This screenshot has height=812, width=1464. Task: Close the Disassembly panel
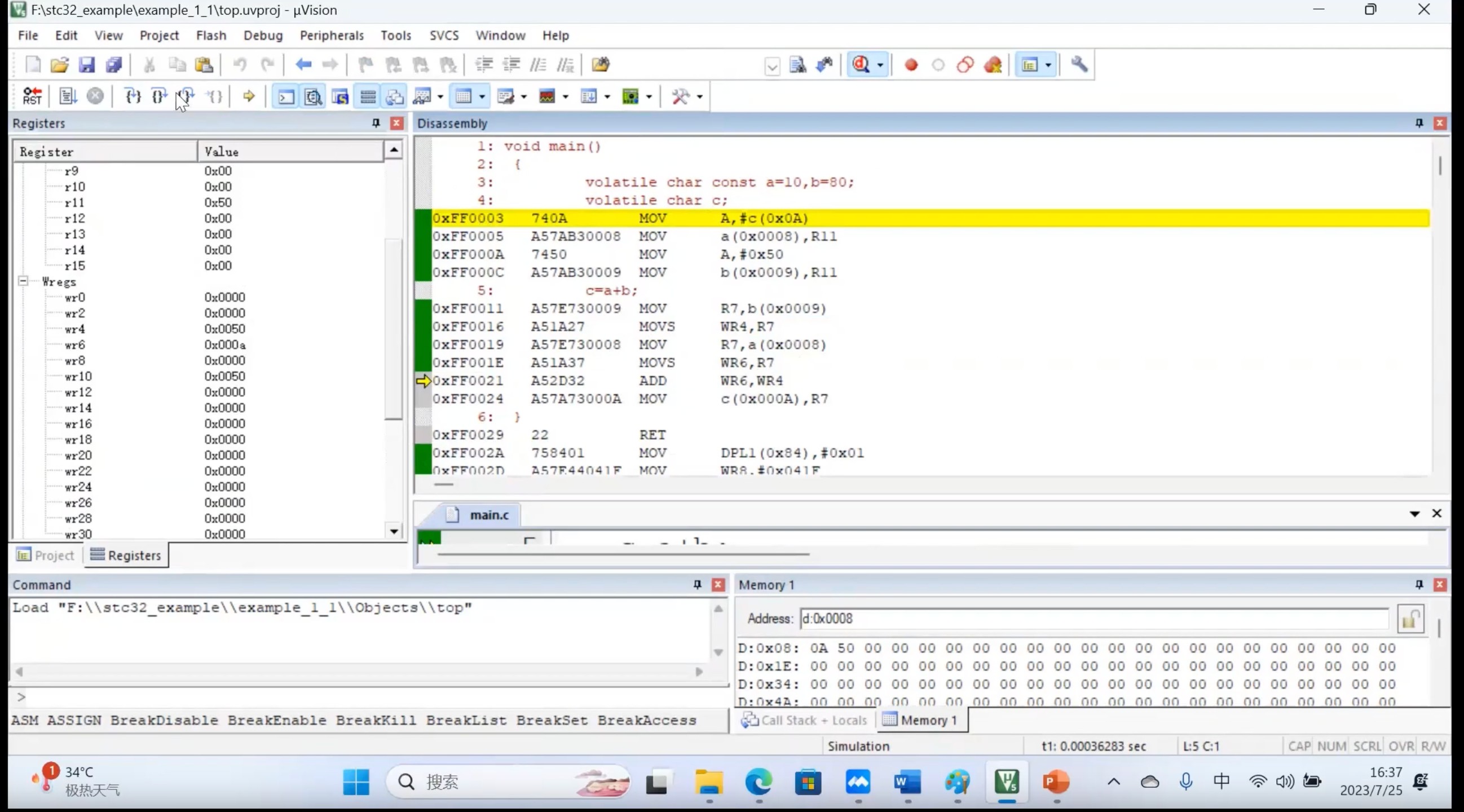pos(1440,123)
